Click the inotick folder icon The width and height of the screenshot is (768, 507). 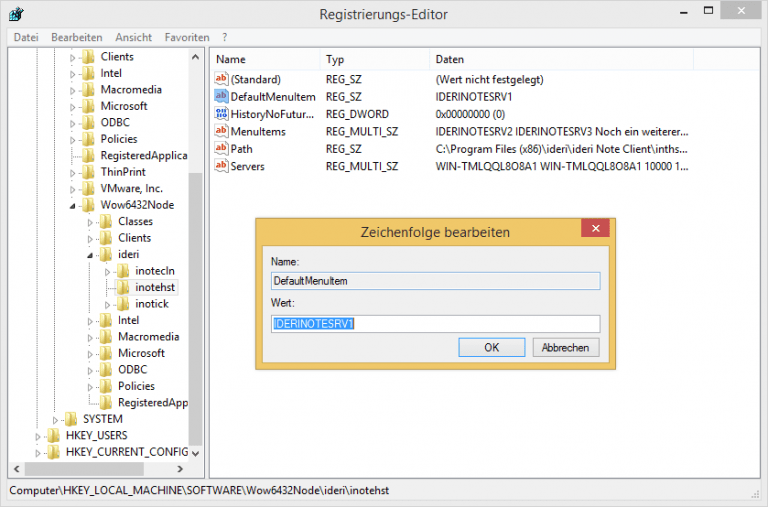[123, 304]
